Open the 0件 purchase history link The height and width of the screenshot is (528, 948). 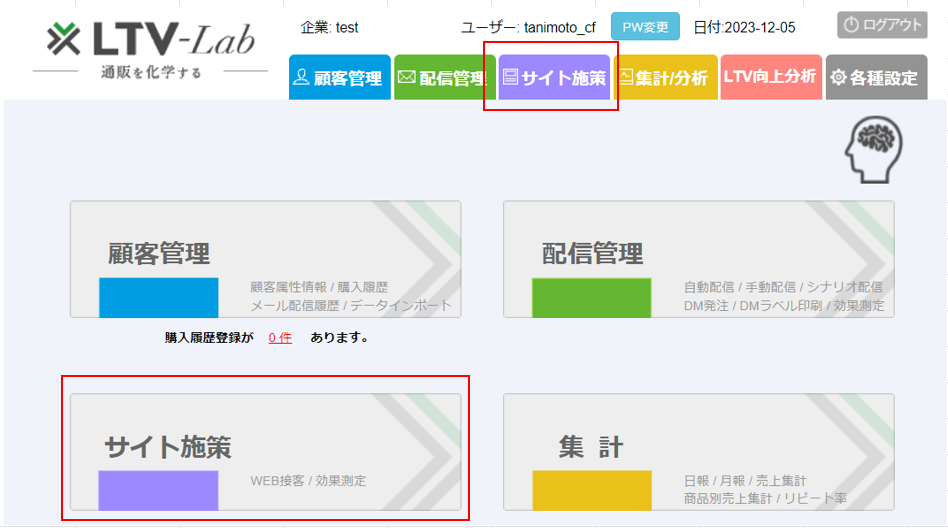point(280,338)
